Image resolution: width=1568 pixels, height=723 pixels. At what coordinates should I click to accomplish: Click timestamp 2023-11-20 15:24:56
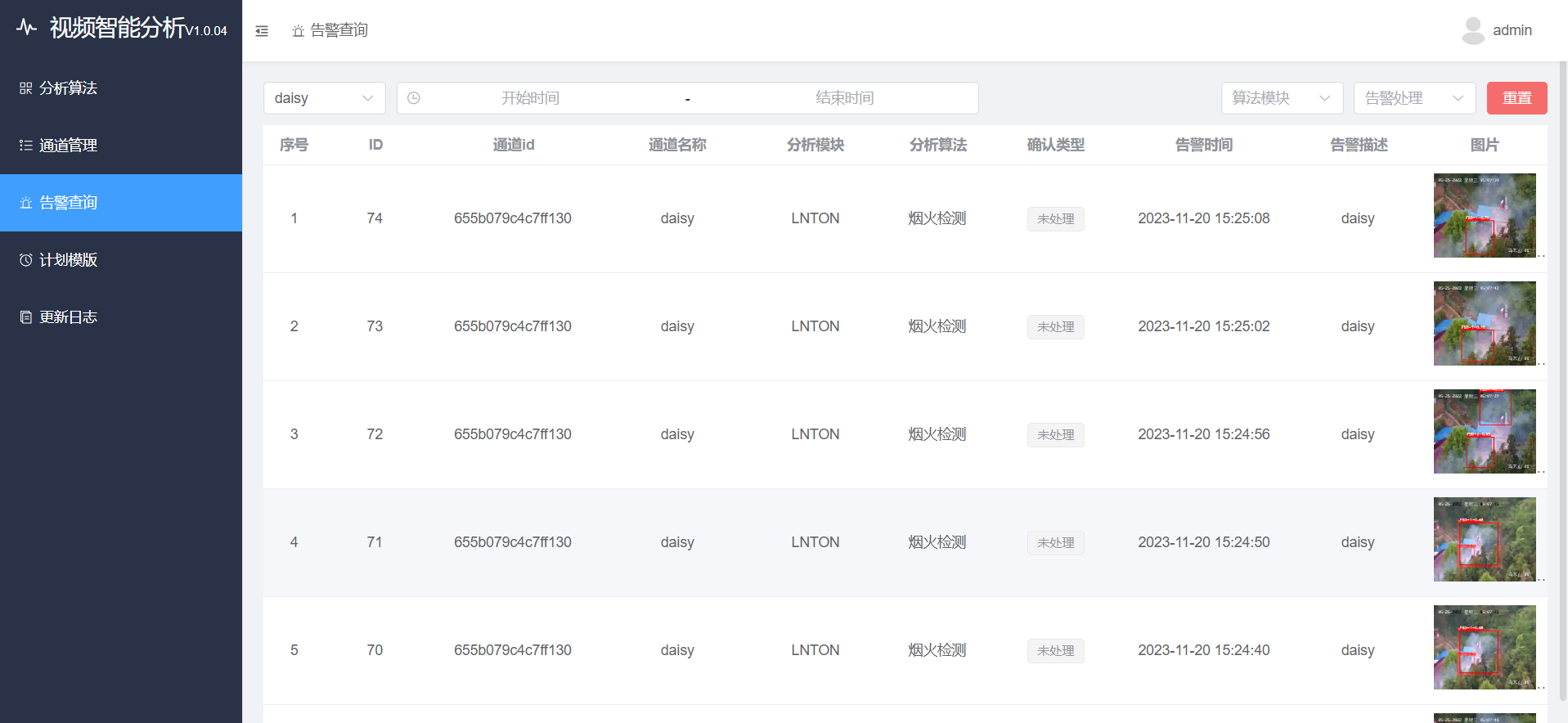pos(1204,434)
